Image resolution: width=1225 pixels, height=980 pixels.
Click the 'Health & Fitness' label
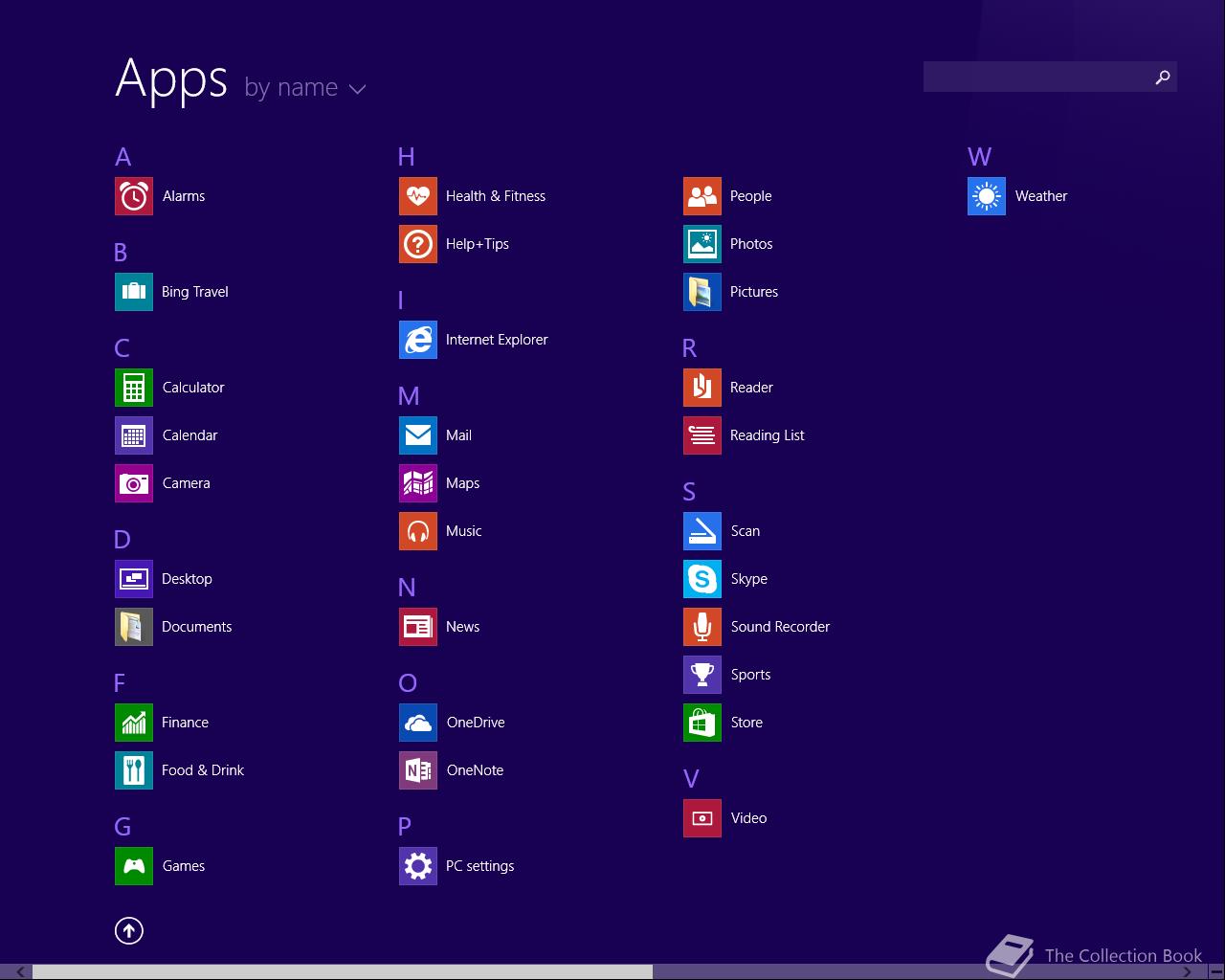pyautogui.click(x=496, y=196)
